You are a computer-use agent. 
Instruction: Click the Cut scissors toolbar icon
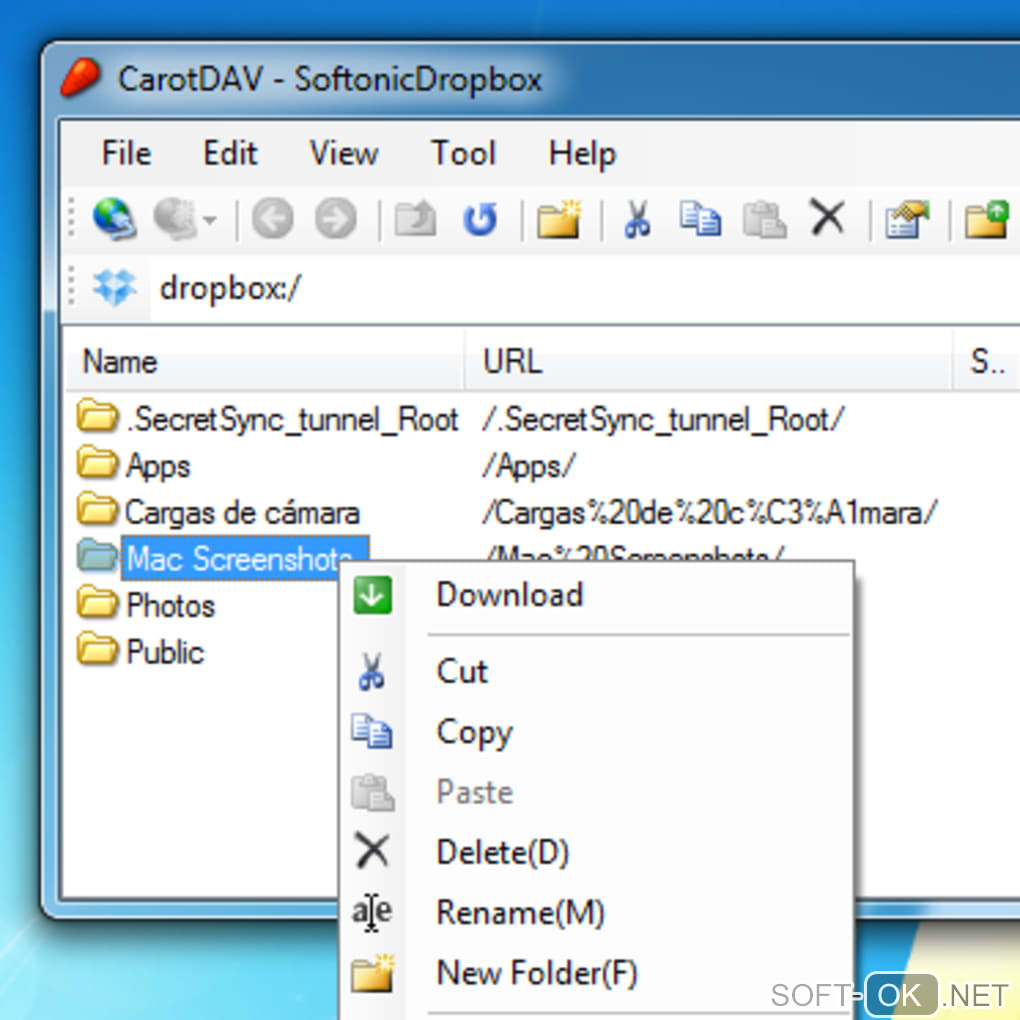pos(636,219)
